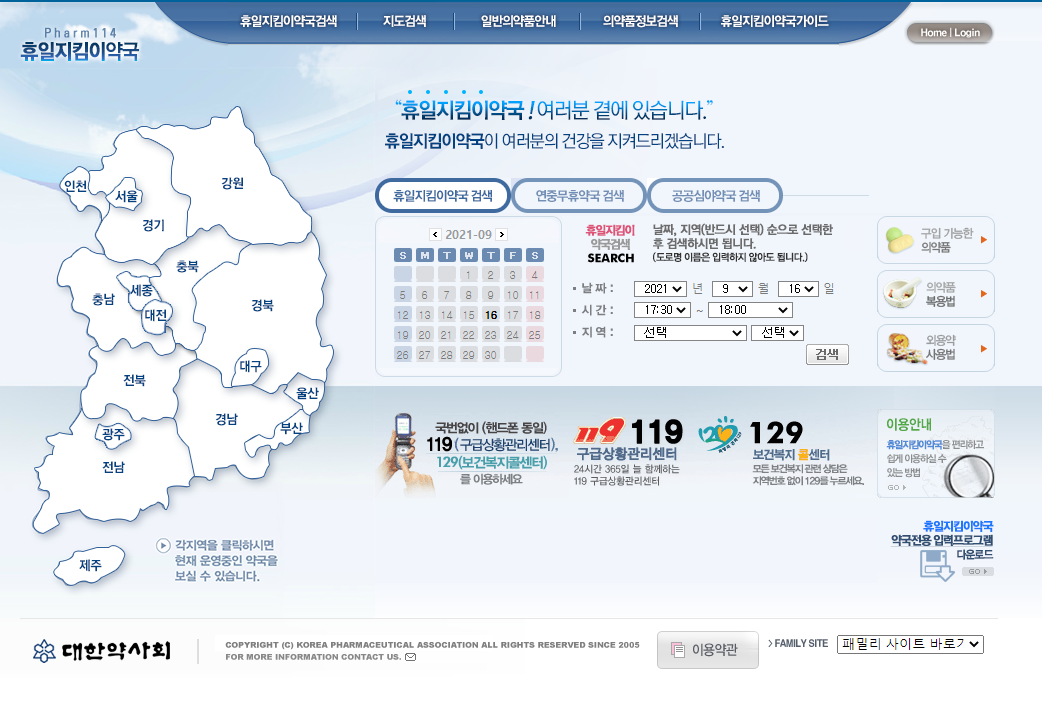This screenshot has height=710, width=1042.
Task: Select calendar date 1
Action: pyautogui.click(x=469, y=275)
